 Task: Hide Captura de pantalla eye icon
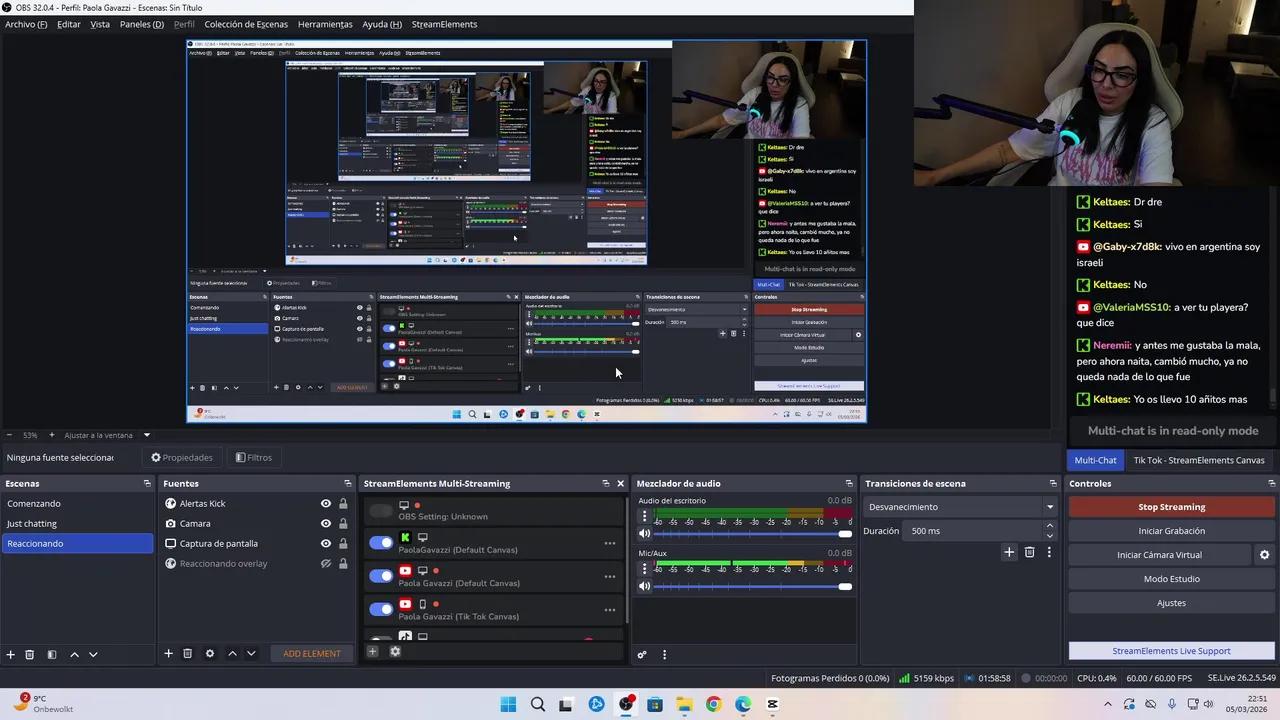[325, 544]
